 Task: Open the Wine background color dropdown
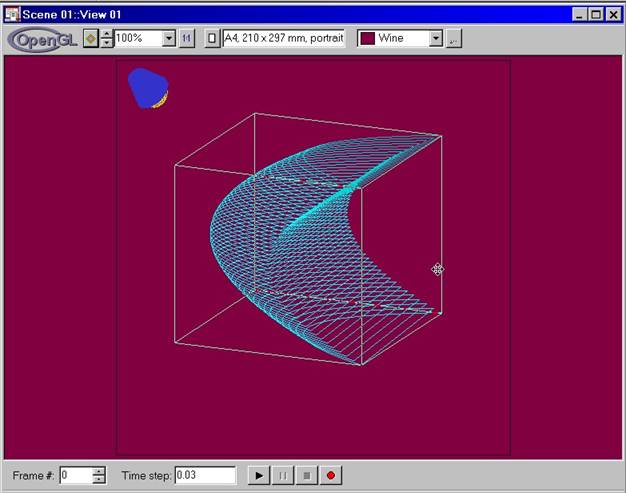(x=435, y=38)
